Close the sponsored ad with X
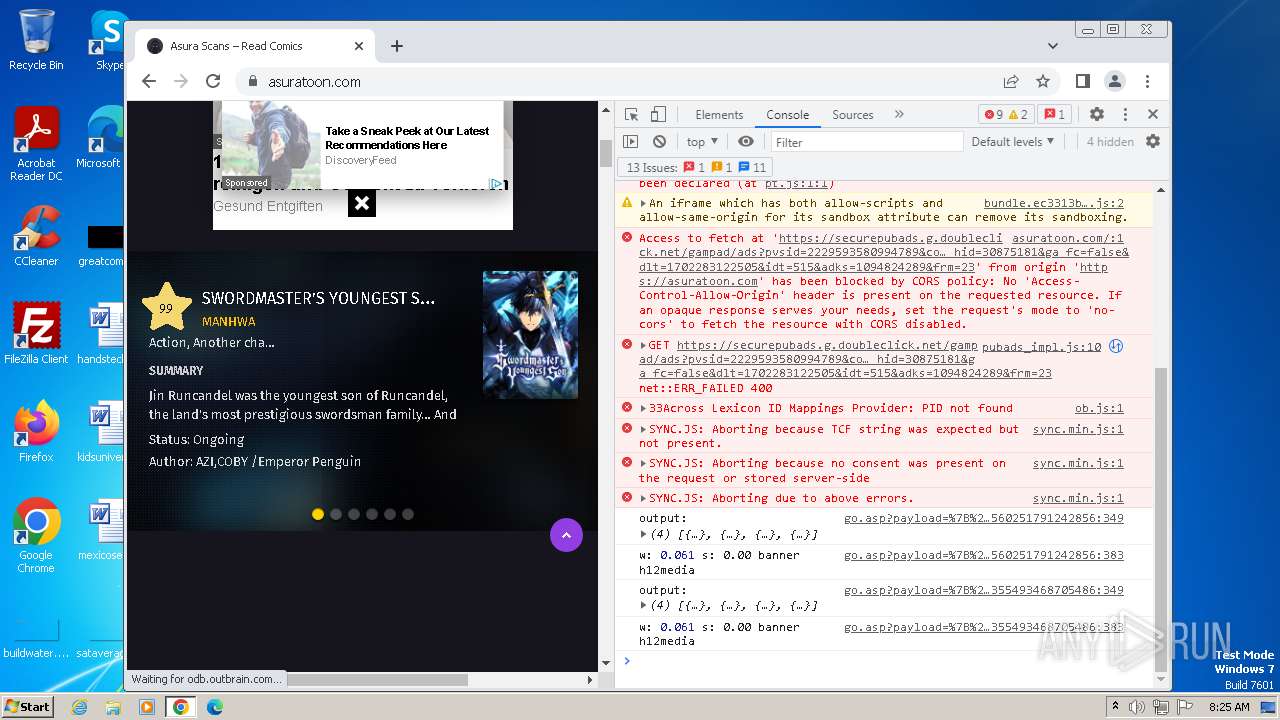The image size is (1280, 720). pos(362,204)
